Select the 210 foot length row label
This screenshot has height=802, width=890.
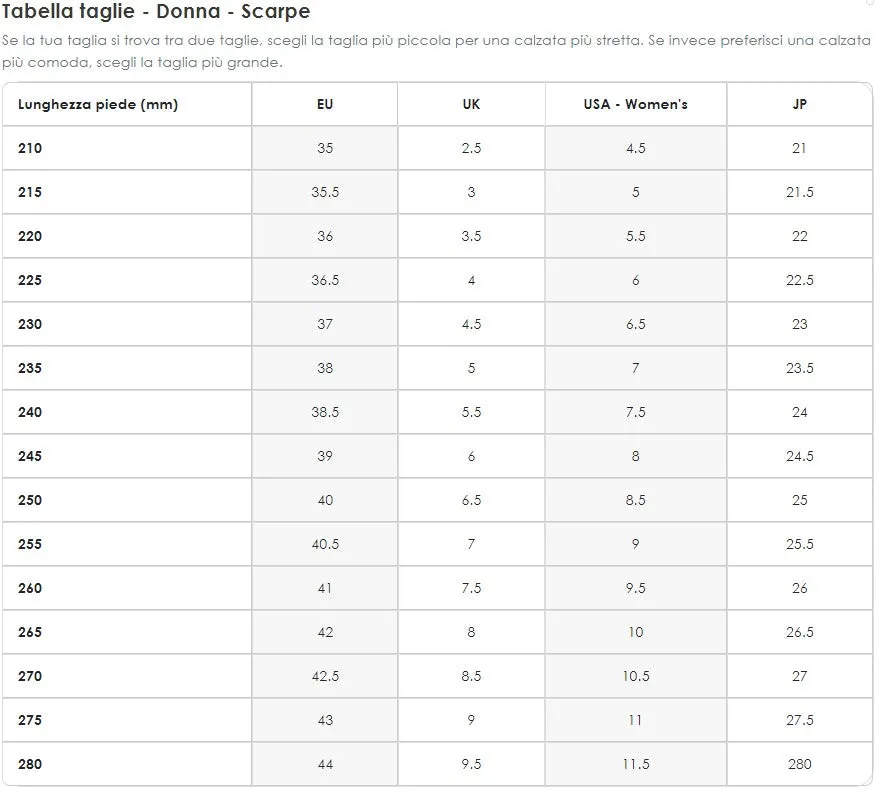[x=30, y=148]
